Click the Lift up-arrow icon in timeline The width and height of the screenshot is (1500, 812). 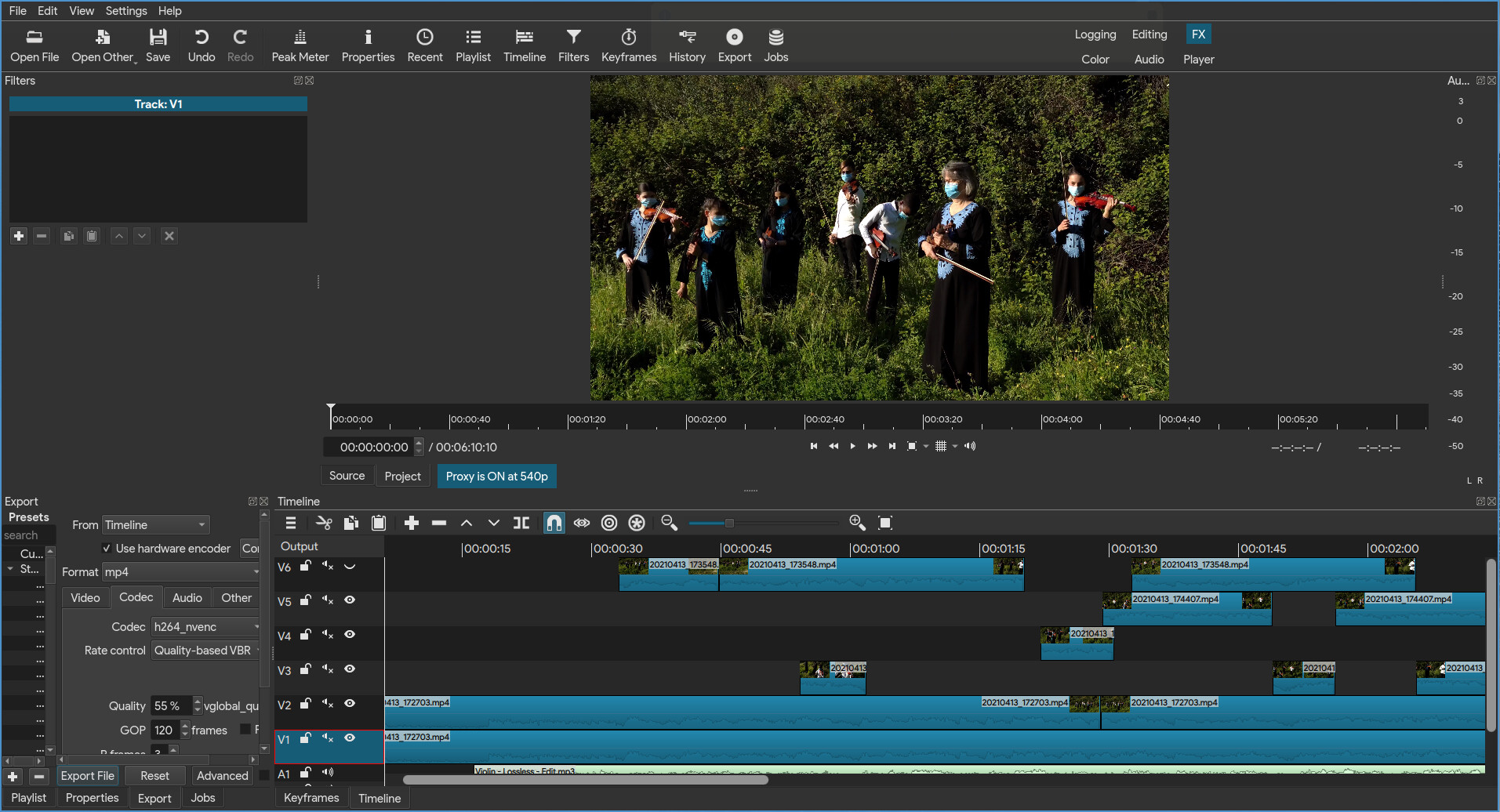(467, 523)
